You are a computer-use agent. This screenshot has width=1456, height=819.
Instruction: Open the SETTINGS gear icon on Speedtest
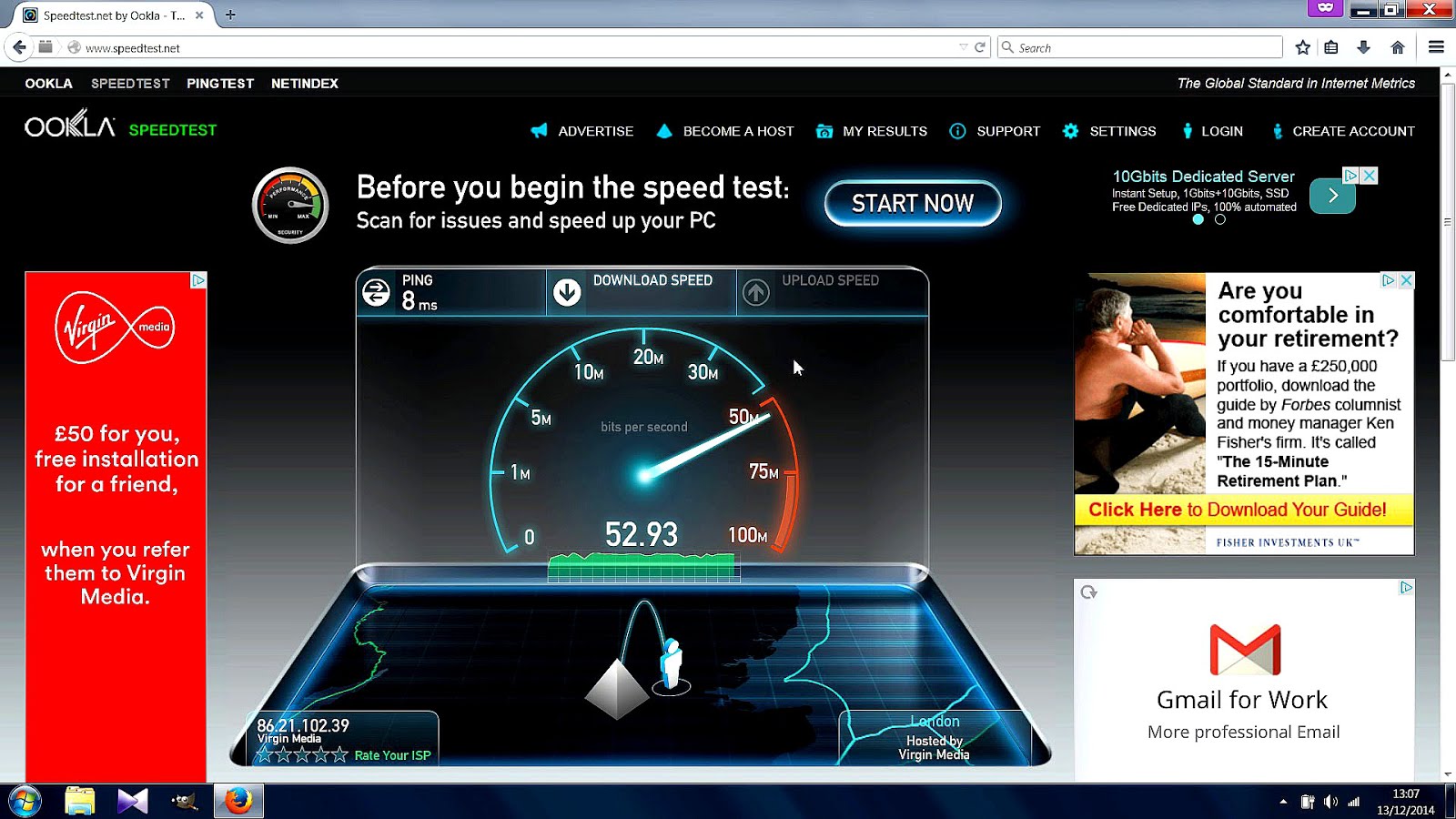(1070, 131)
